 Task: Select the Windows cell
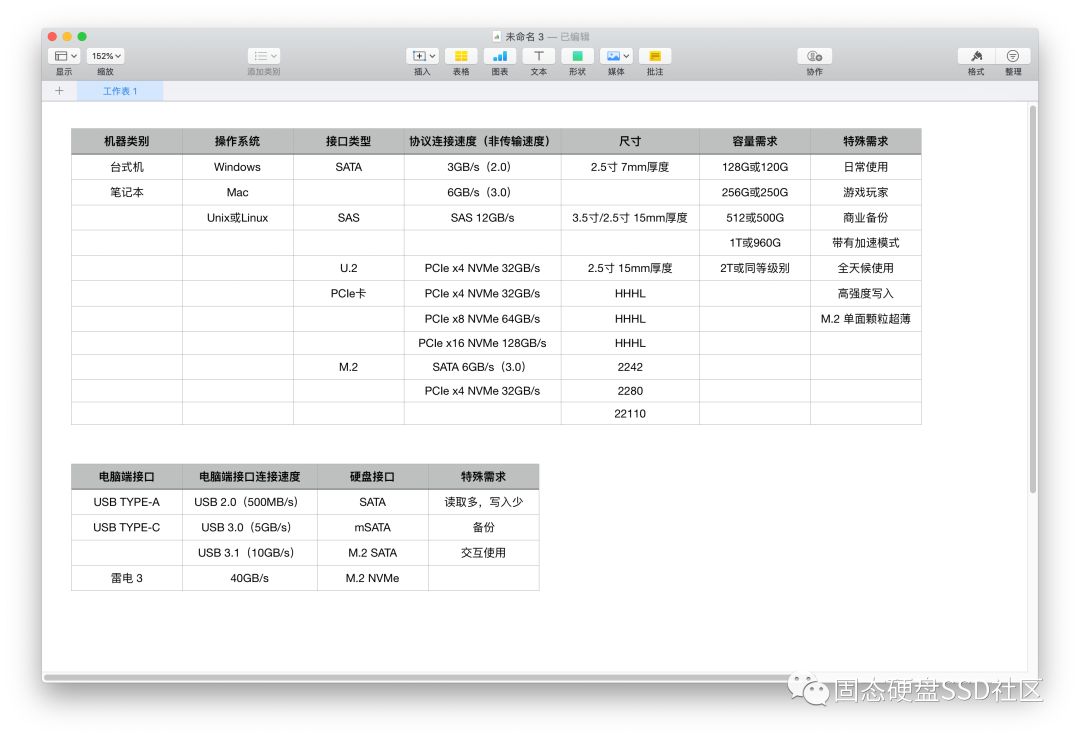238,167
